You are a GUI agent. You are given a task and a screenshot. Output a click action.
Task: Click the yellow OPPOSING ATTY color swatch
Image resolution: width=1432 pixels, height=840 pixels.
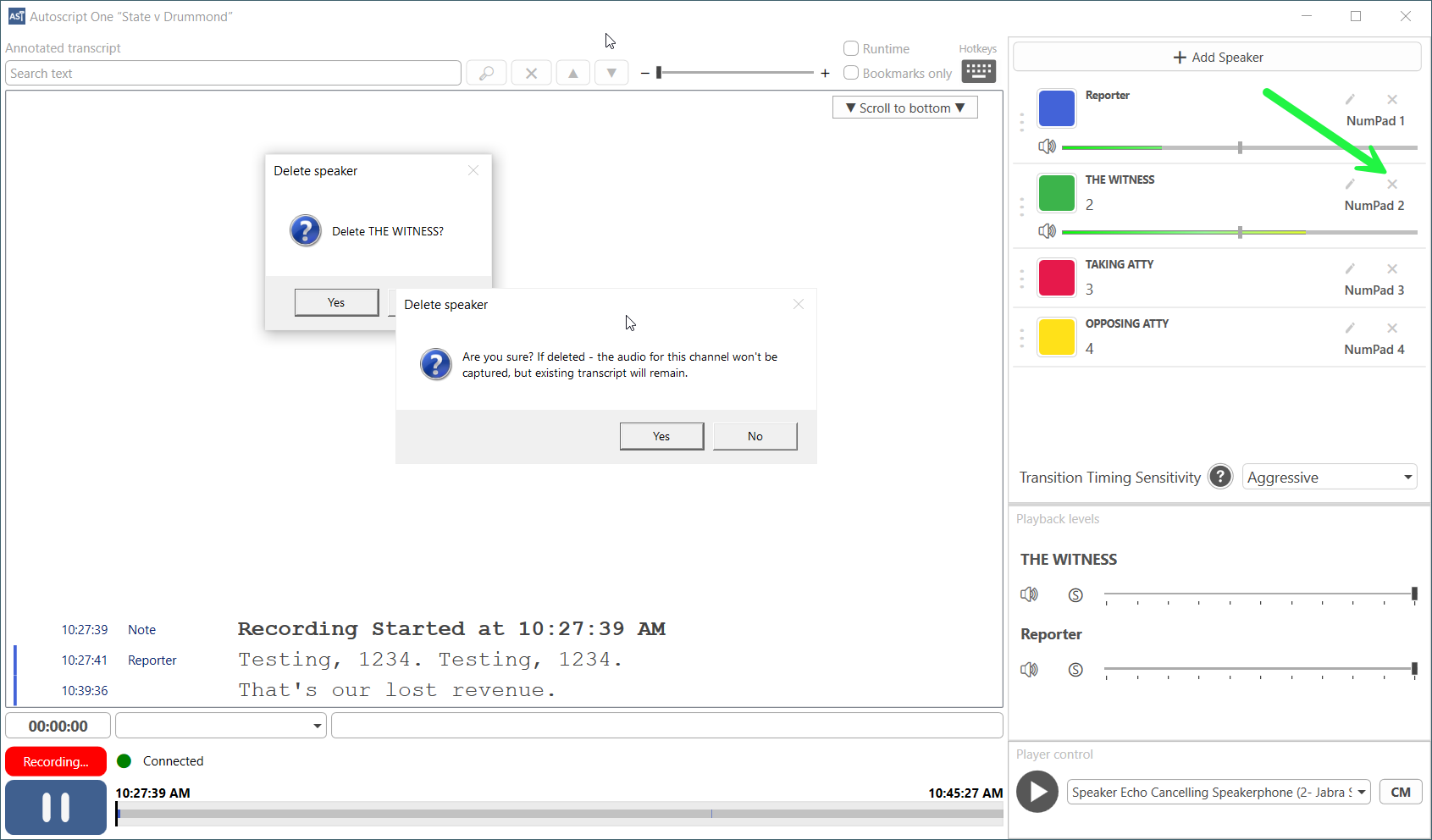pos(1057,337)
